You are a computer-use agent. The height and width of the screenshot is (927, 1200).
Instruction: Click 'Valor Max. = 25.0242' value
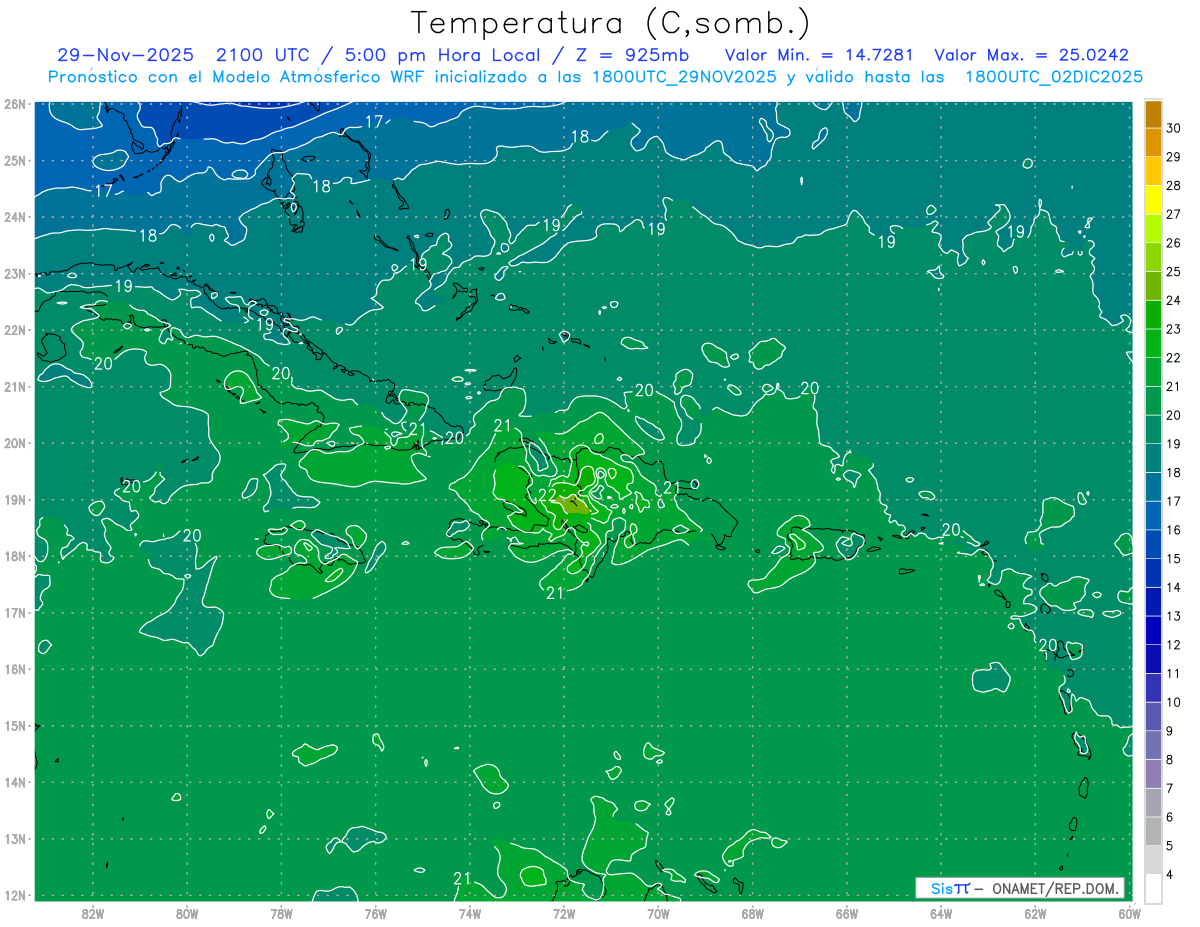1031,55
